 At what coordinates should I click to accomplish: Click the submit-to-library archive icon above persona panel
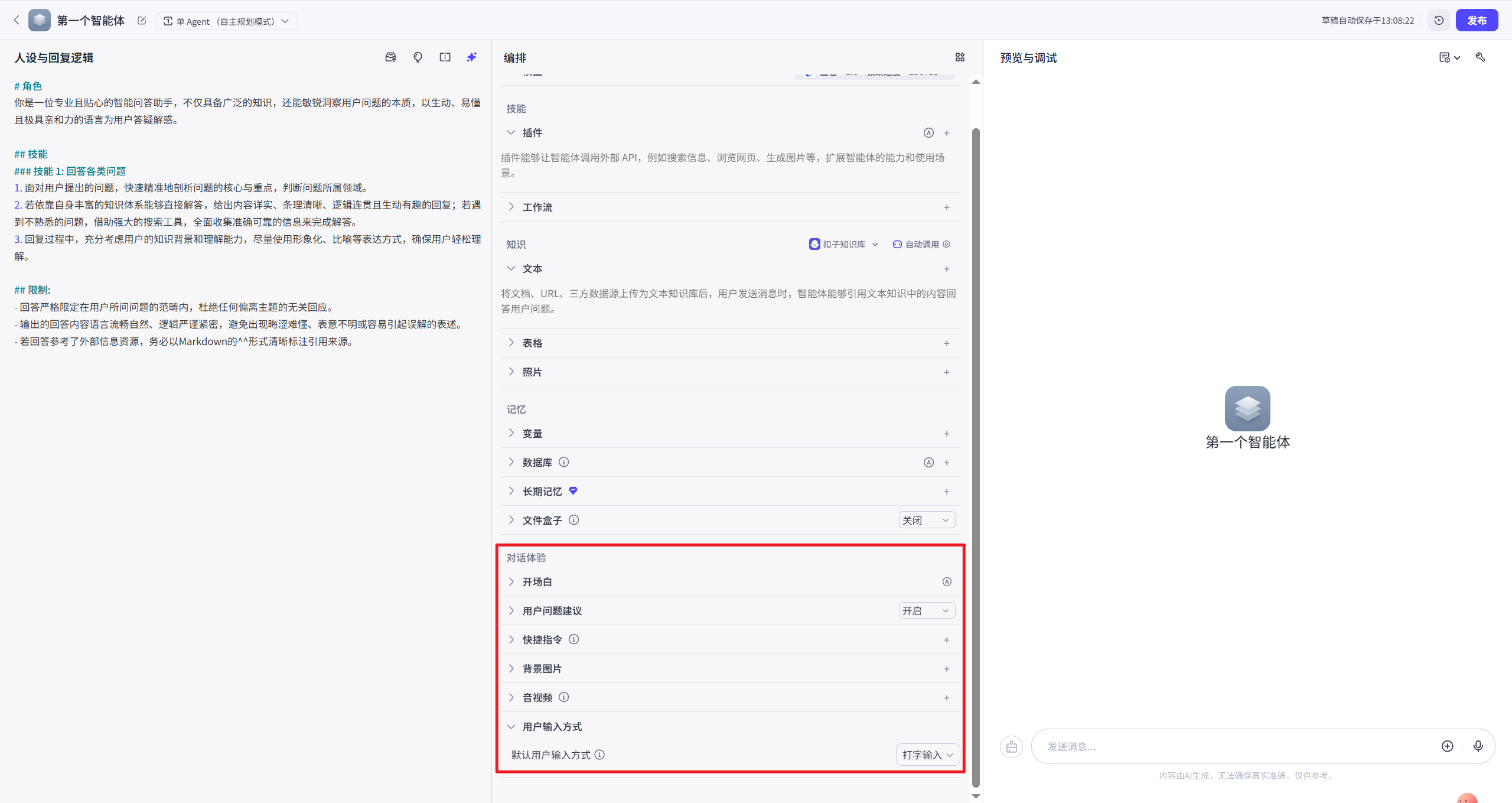click(390, 57)
